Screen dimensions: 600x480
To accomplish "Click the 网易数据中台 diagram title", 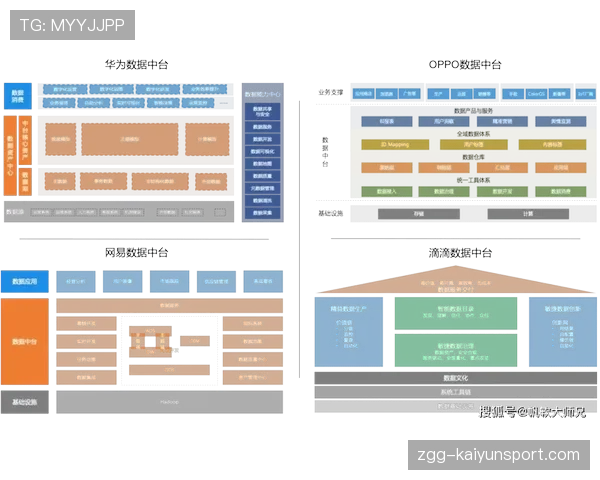I will [x=137, y=253].
